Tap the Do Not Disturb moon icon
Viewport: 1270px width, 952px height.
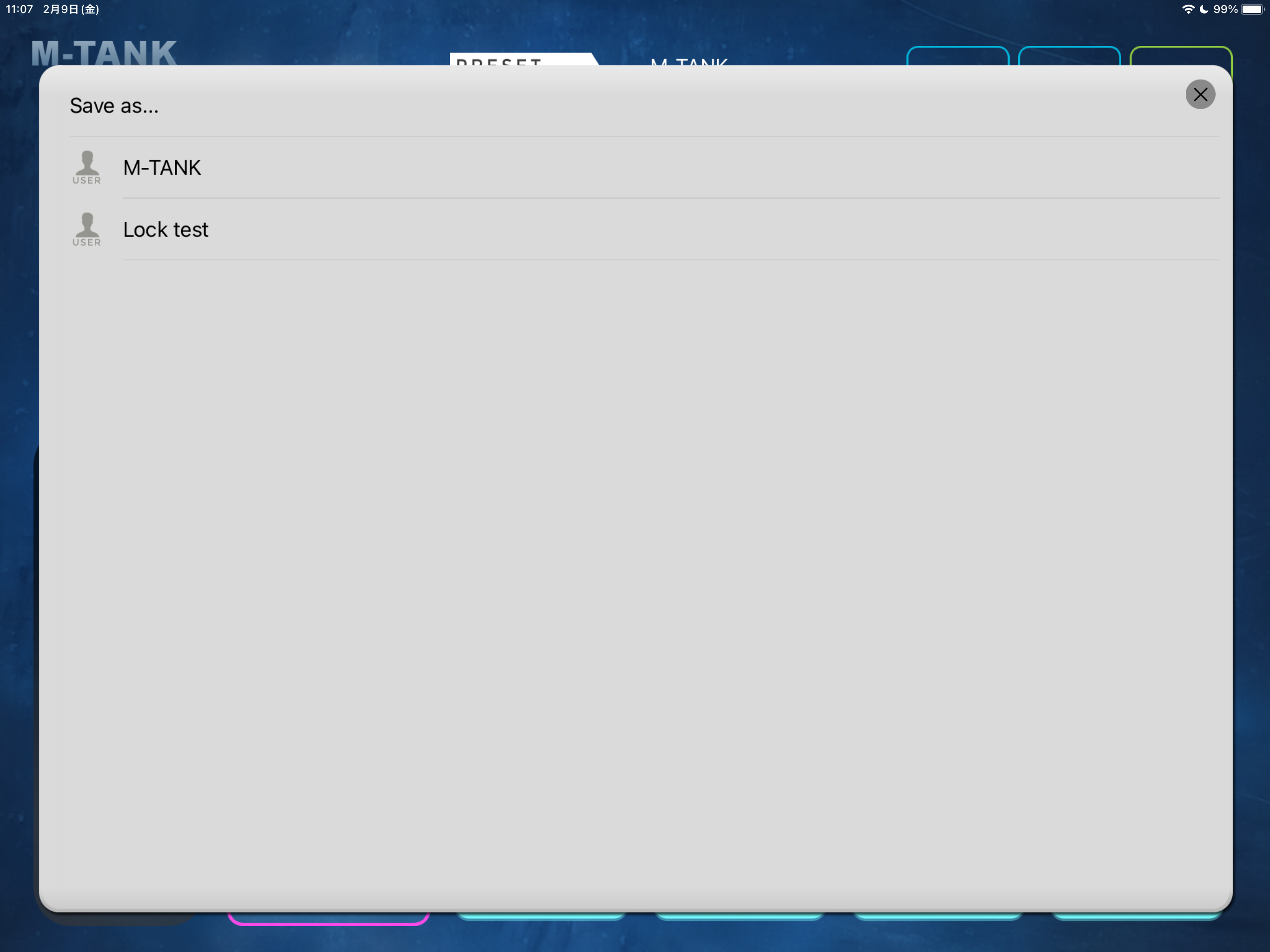(x=1204, y=9)
